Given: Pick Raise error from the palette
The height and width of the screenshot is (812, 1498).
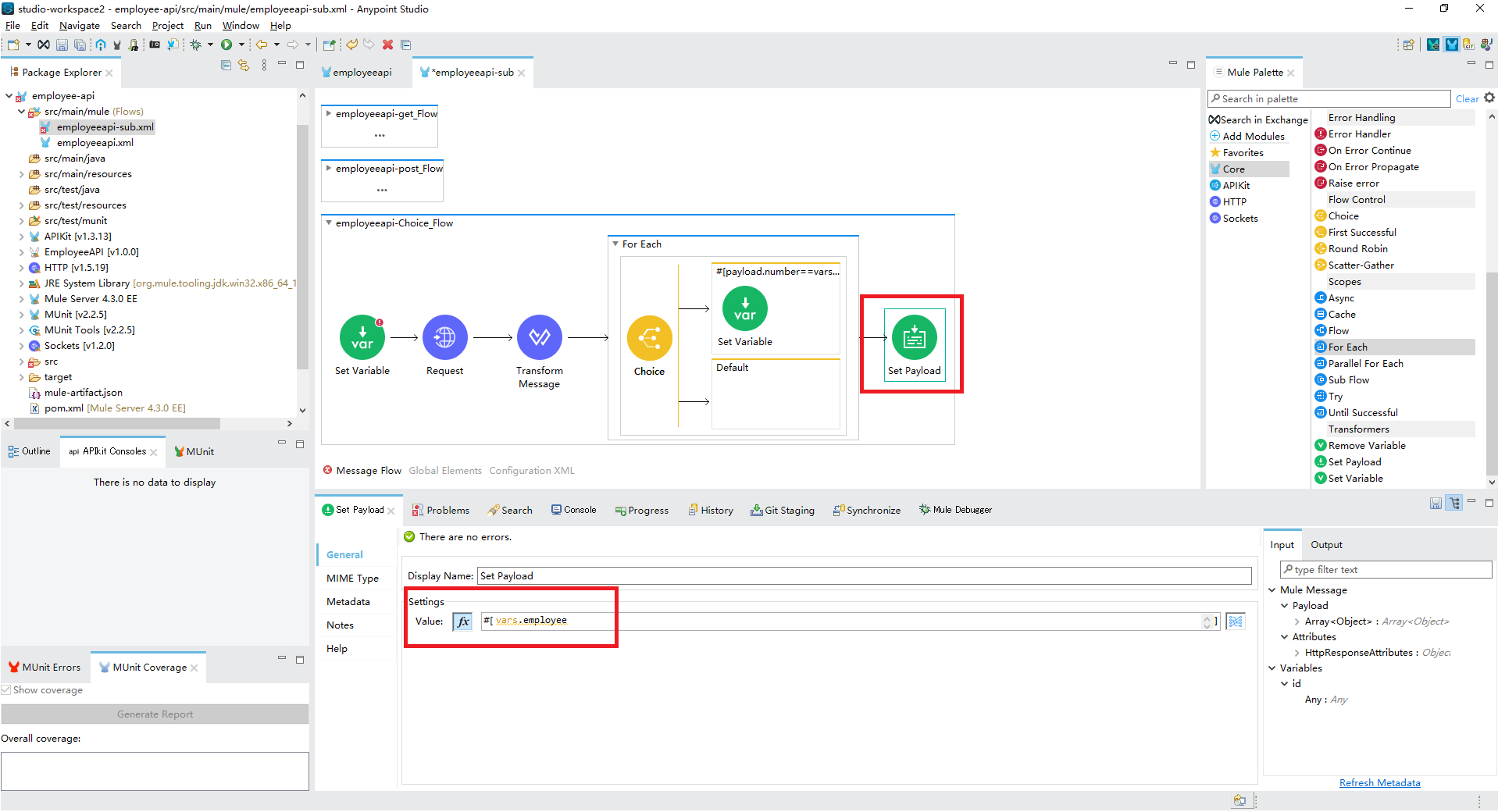Looking at the screenshot, I should [x=1354, y=183].
